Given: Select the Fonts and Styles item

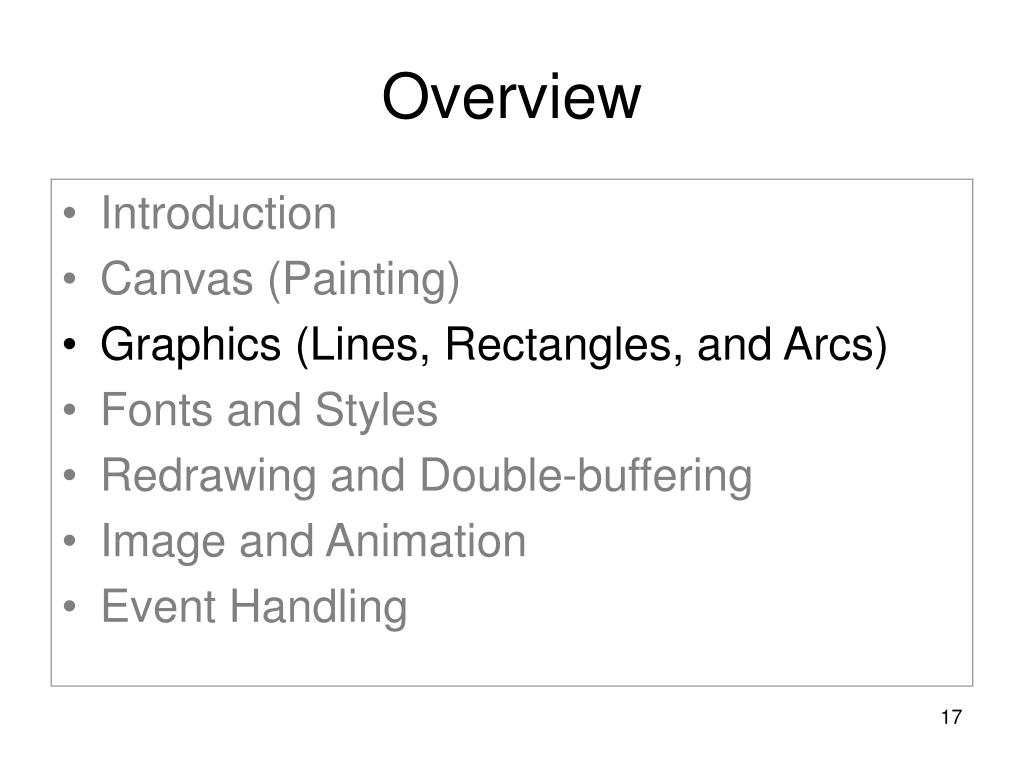Looking at the screenshot, I should tap(269, 411).
